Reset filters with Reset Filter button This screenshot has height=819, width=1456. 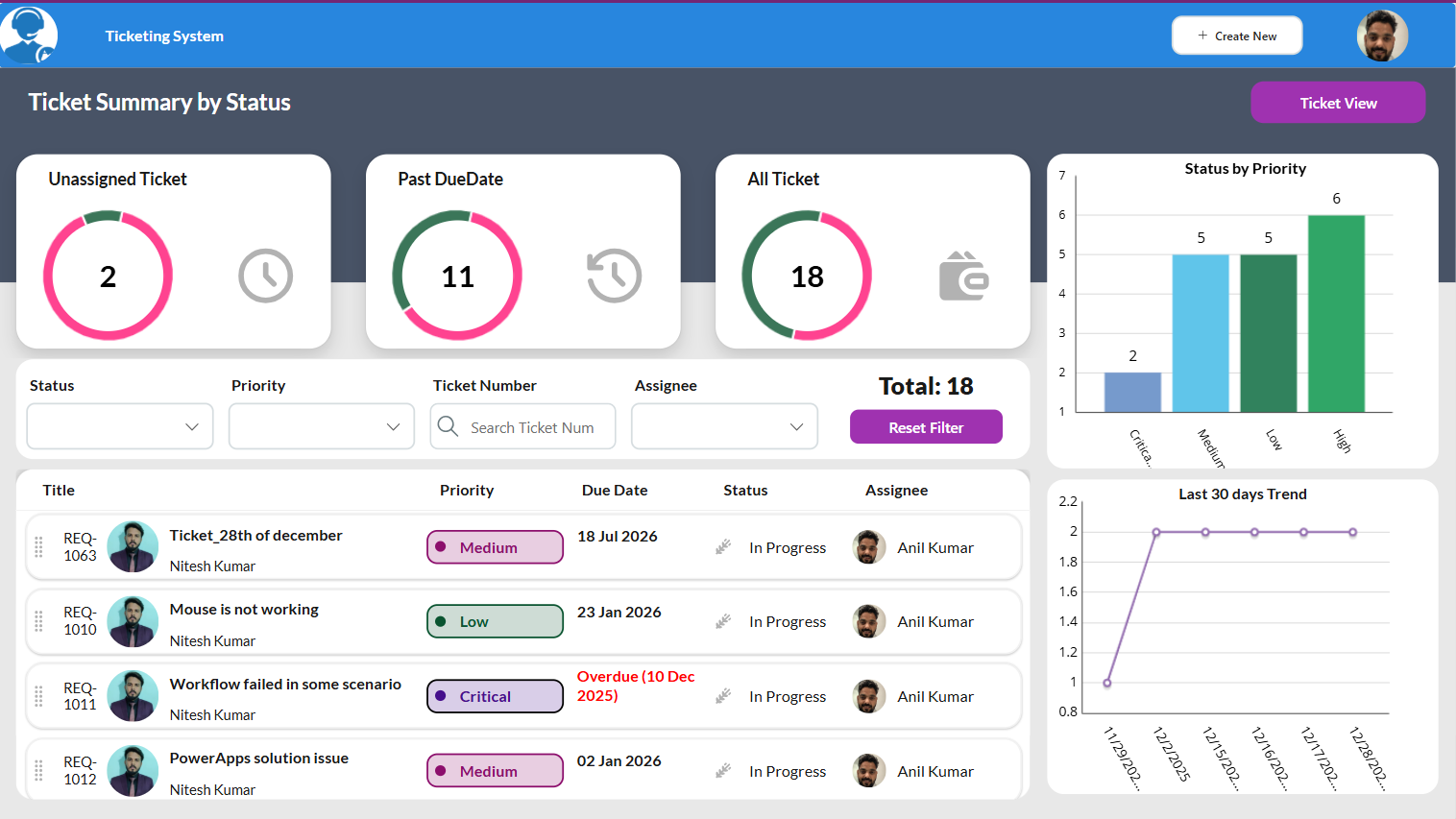click(925, 427)
